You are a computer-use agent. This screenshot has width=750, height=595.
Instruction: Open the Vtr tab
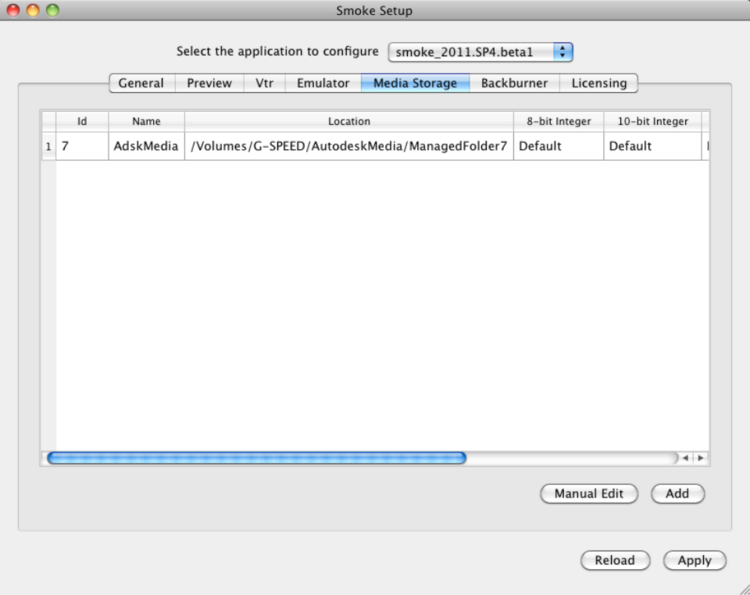point(265,83)
